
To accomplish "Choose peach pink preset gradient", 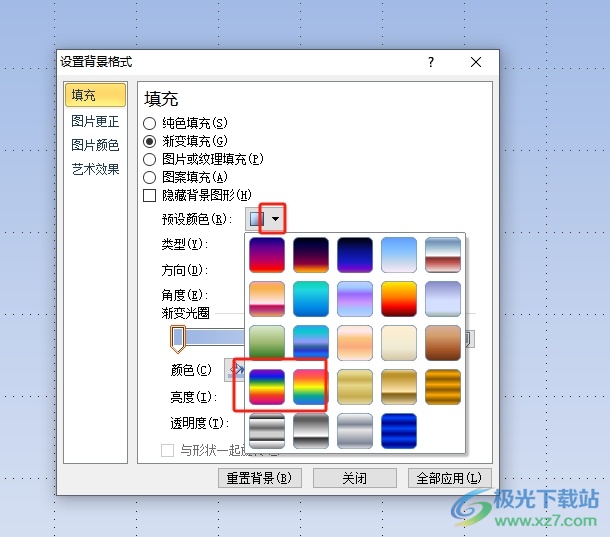I will click(355, 343).
